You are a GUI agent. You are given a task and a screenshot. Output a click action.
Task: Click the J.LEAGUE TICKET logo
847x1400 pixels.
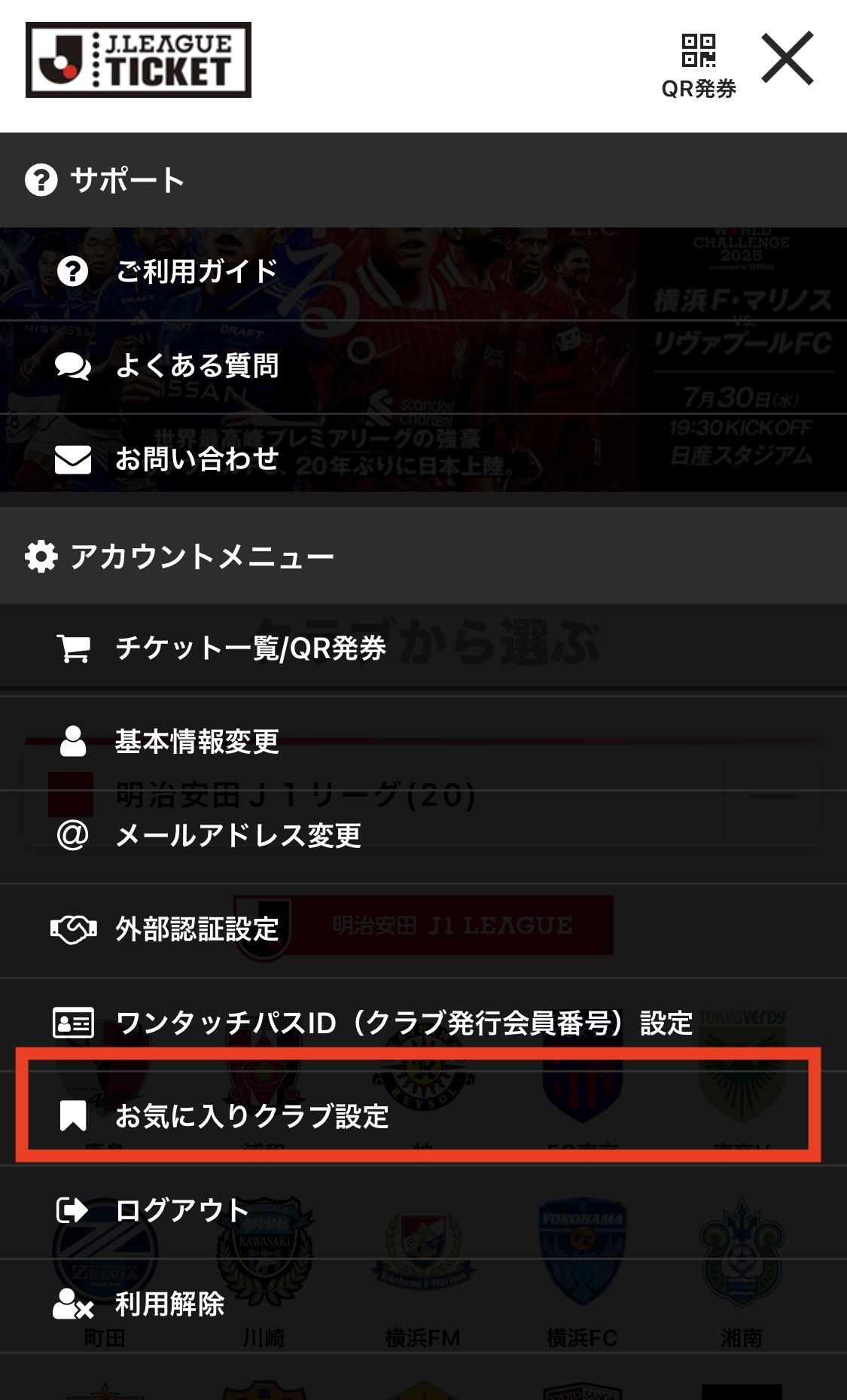[x=139, y=60]
